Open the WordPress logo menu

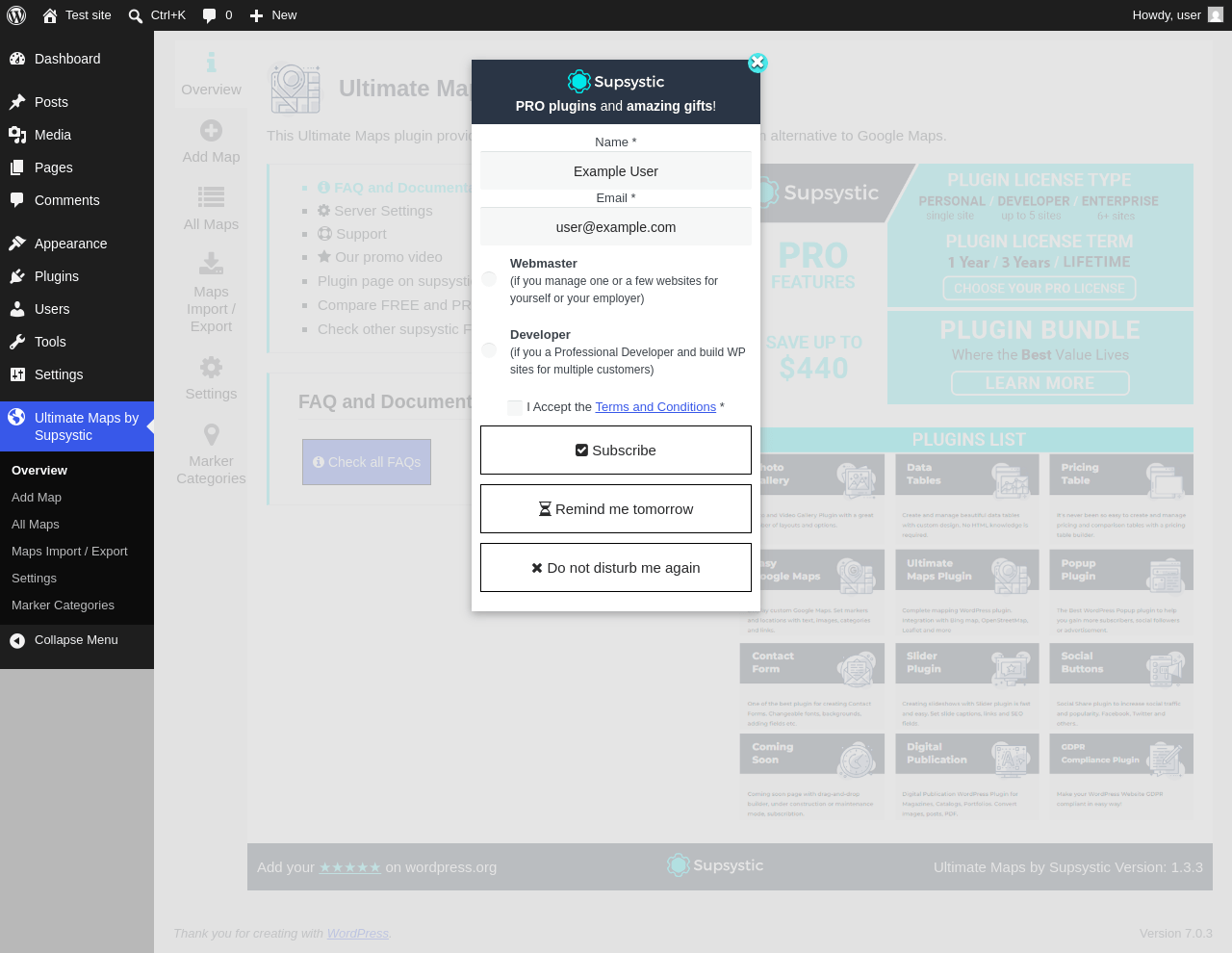[x=16, y=15]
